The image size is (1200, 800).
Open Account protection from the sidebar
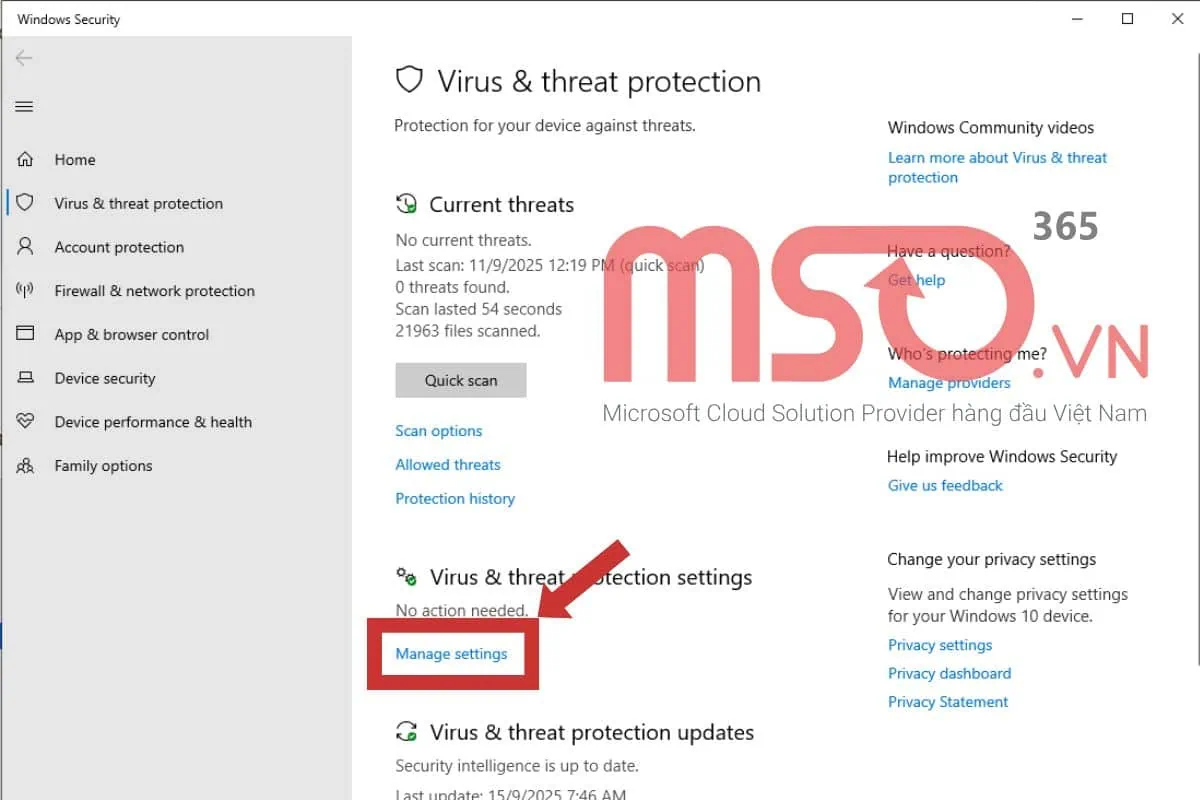[119, 247]
